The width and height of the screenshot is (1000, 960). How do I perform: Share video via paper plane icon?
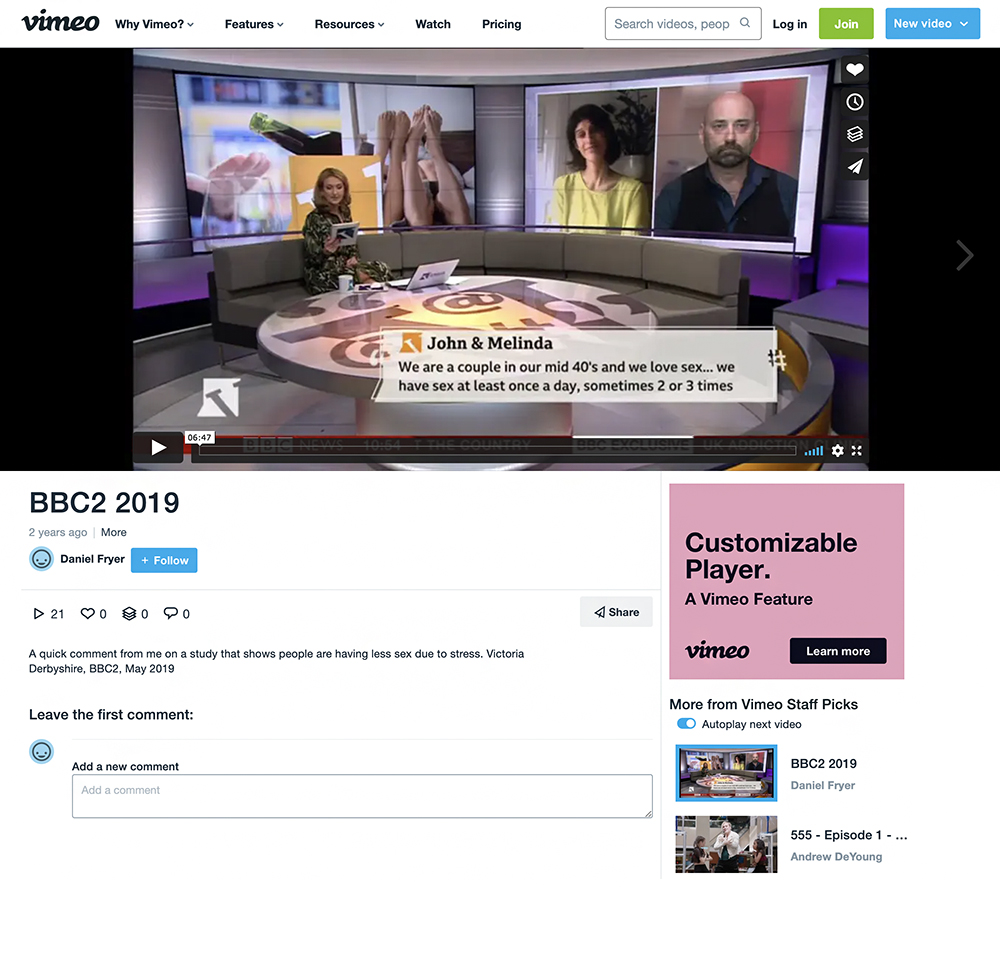coord(855,166)
